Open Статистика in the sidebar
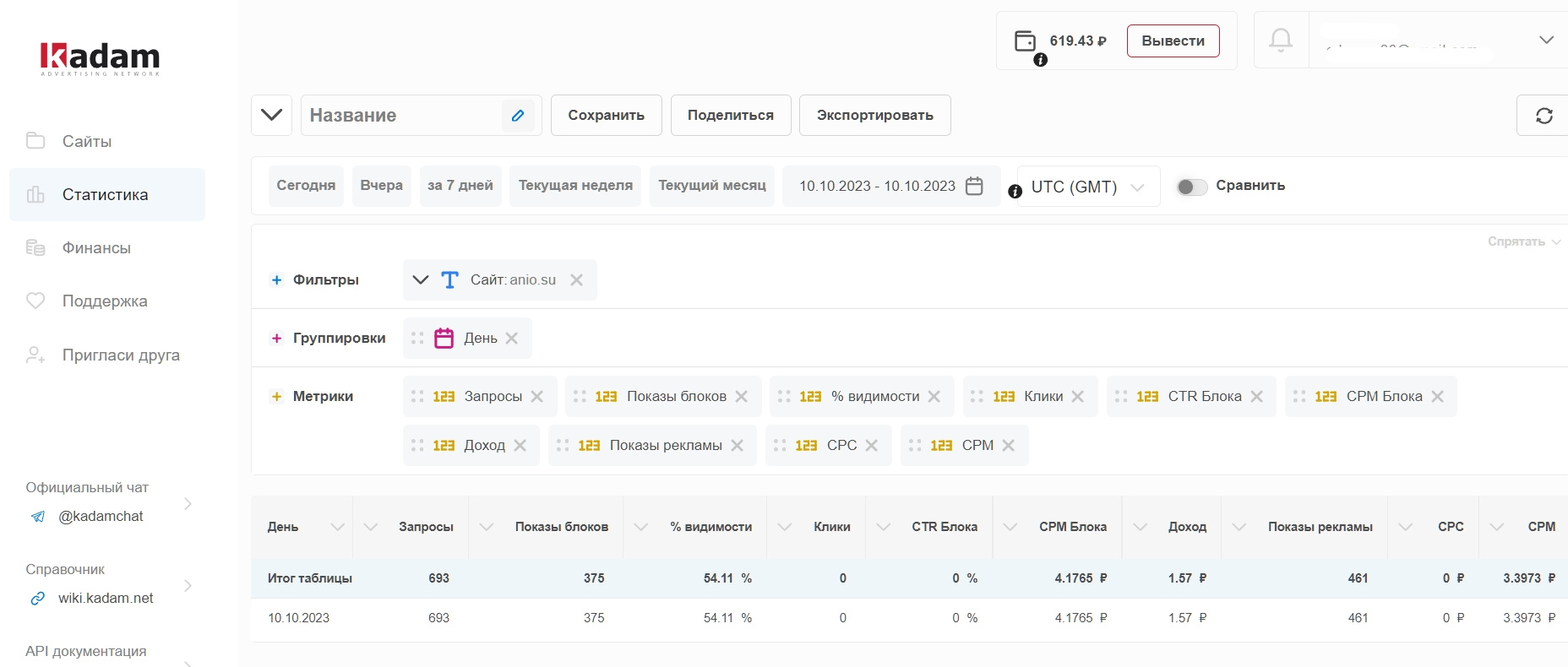Viewport: 1568px width, 667px height. point(107,194)
